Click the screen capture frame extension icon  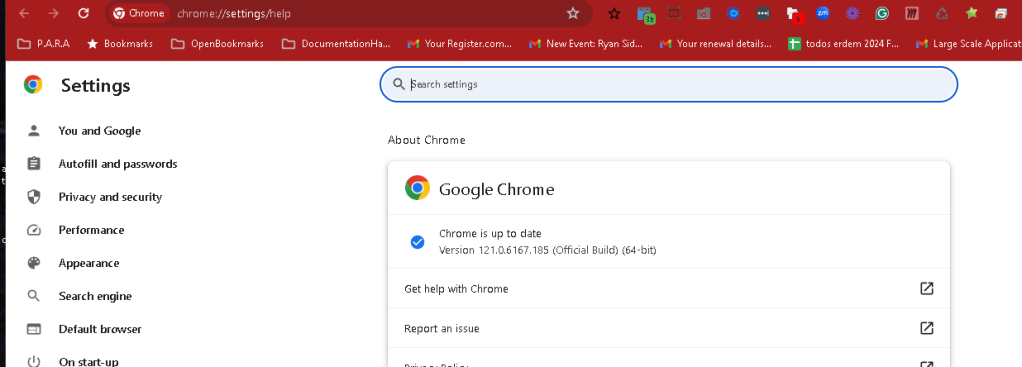coord(674,13)
